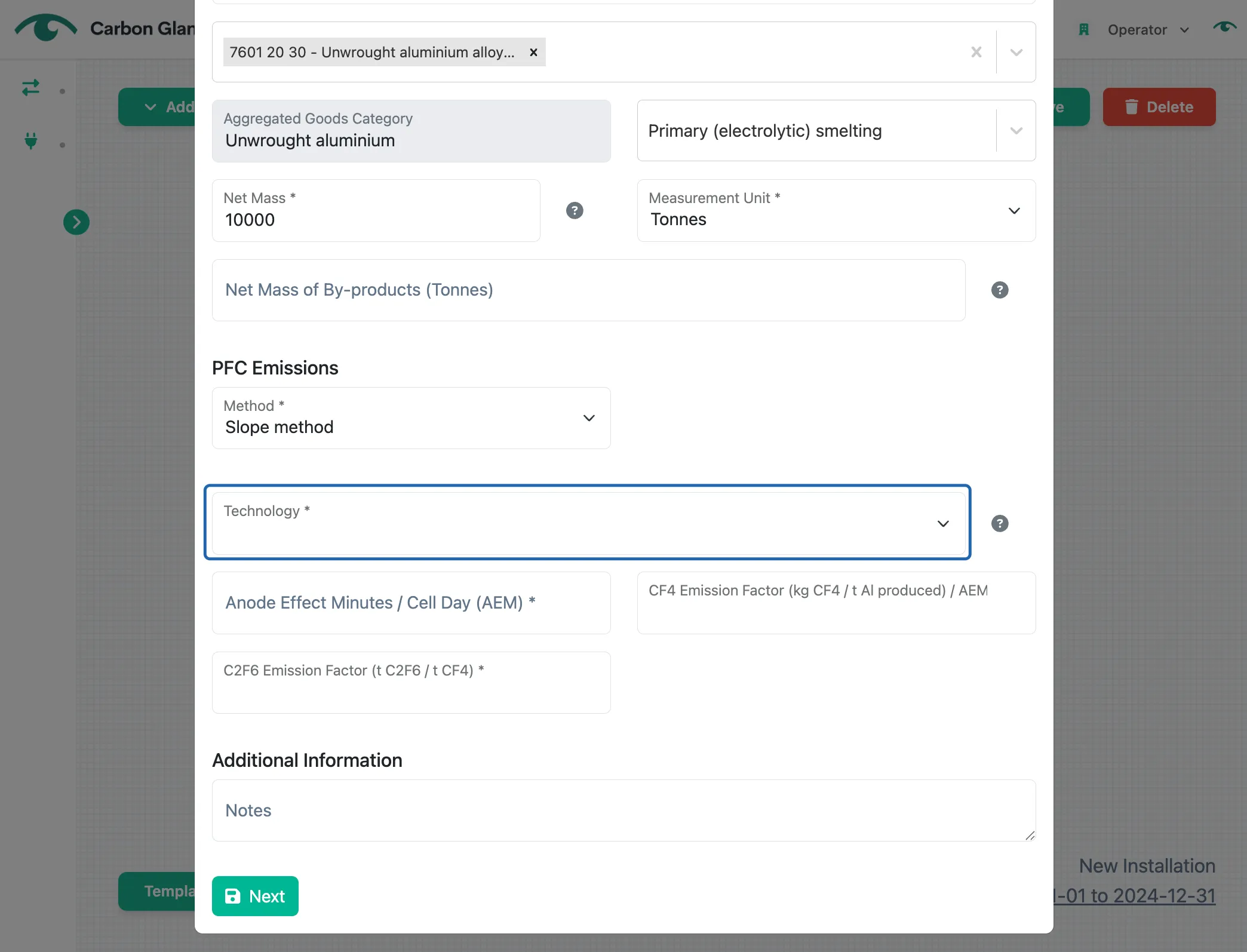Click the Net Mass of By-products field
The height and width of the screenshot is (952, 1247).
point(588,290)
